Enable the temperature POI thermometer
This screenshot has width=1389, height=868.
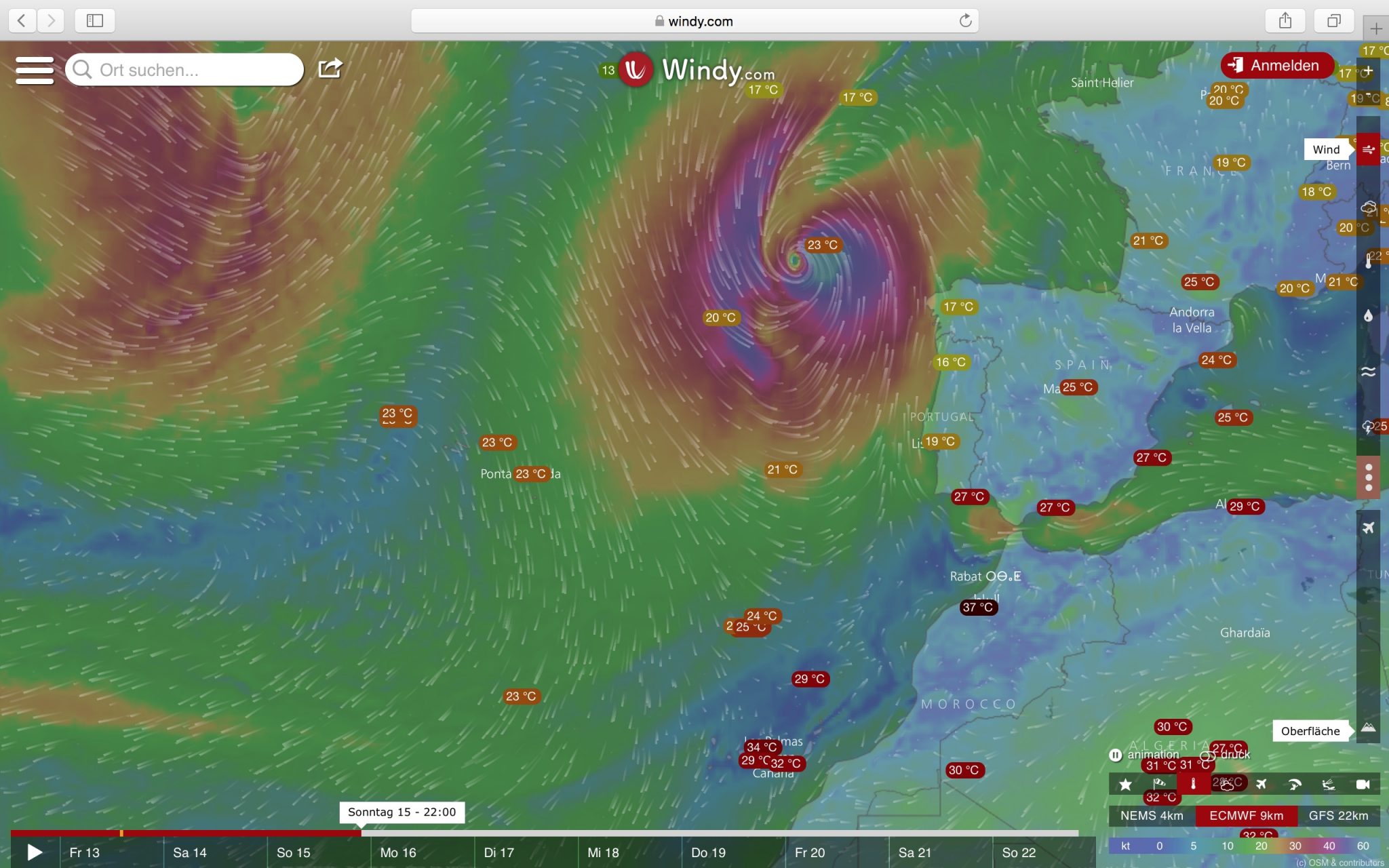[1193, 785]
